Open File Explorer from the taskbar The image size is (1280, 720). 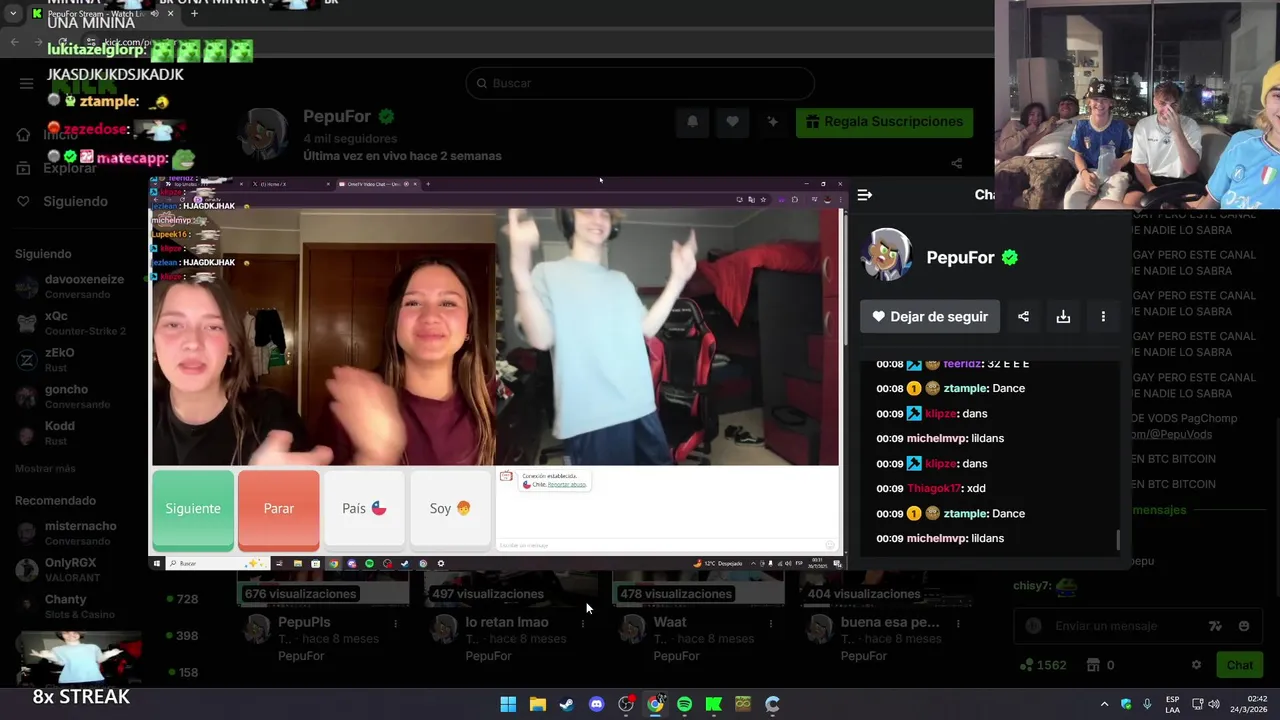click(537, 704)
